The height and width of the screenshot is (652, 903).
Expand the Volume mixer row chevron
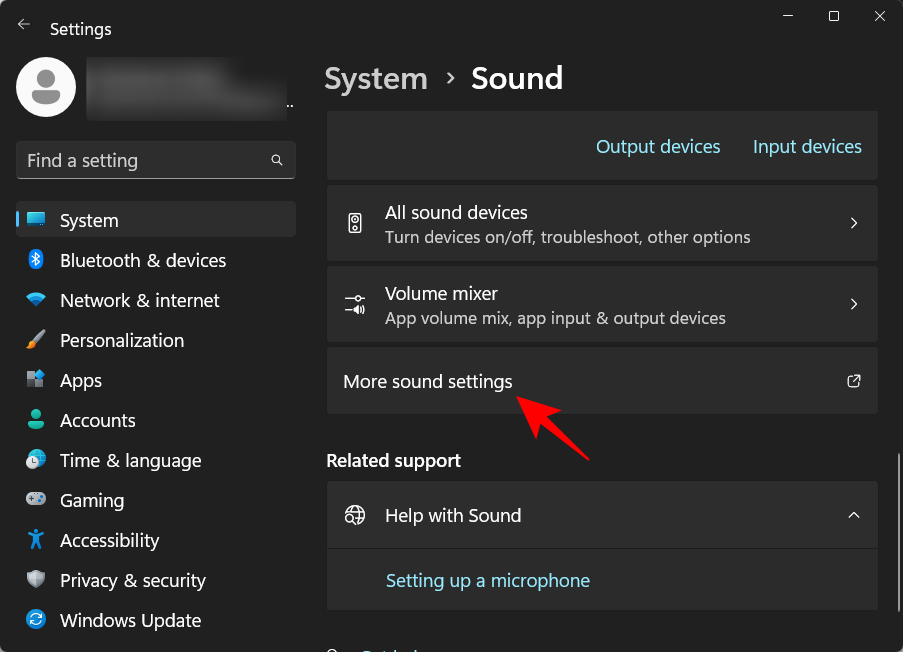click(x=853, y=304)
